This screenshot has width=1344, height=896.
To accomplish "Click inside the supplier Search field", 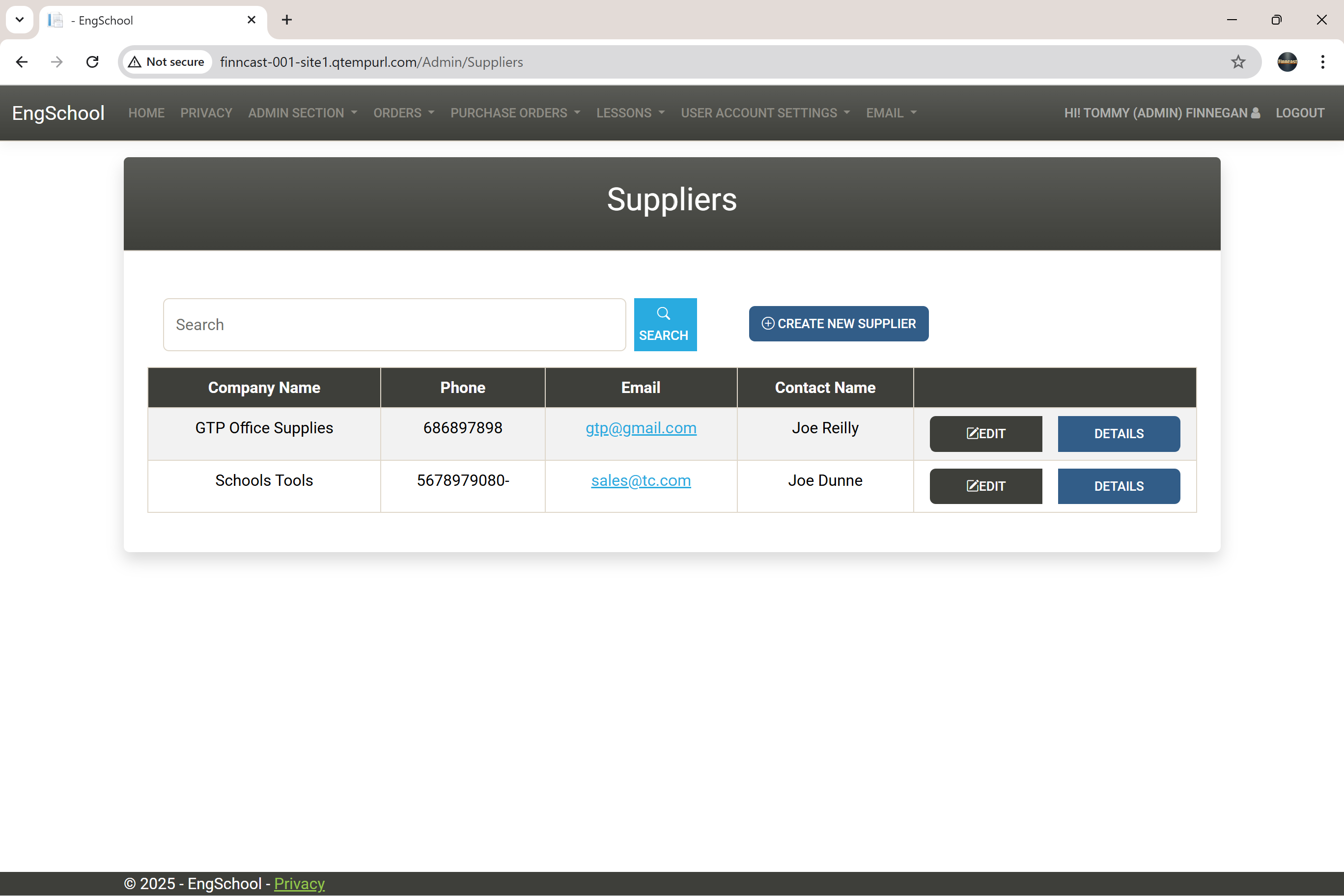I will click(393, 324).
